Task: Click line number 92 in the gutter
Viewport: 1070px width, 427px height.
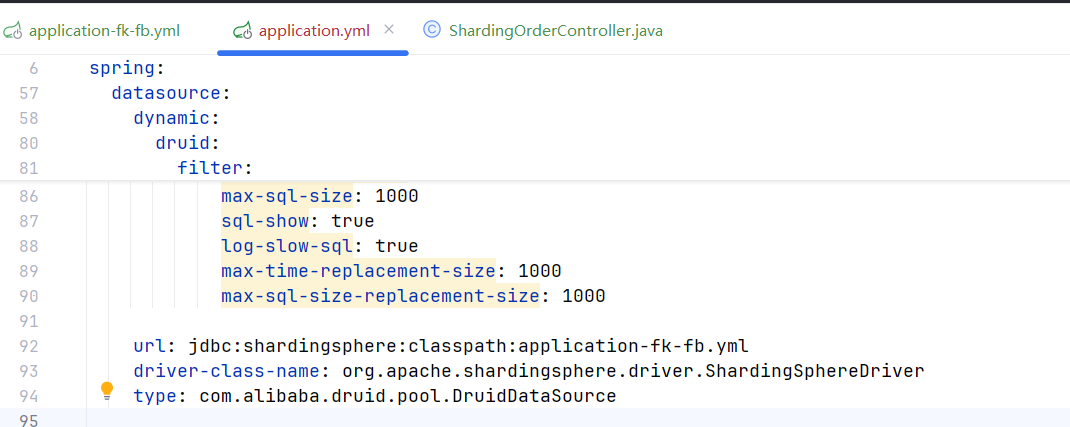Action: (29, 346)
